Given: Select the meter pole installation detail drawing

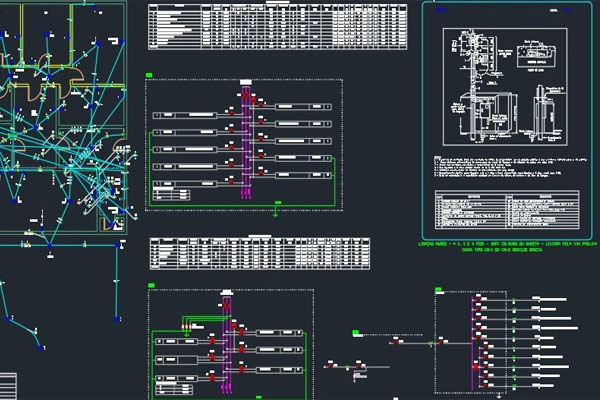Looking at the screenshot, I should [505, 87].
